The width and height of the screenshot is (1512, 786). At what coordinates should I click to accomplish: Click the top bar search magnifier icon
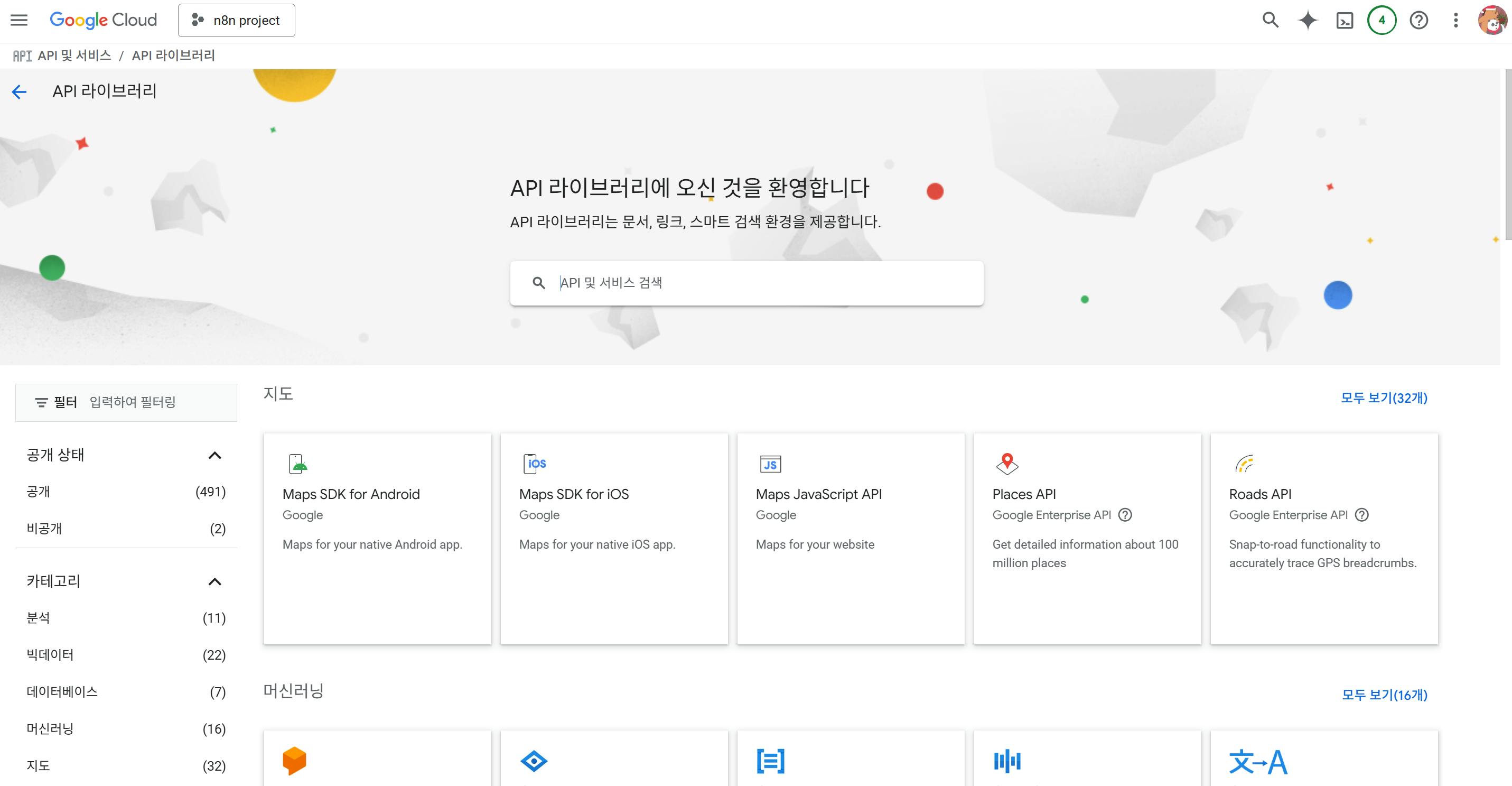point(1271,20)
